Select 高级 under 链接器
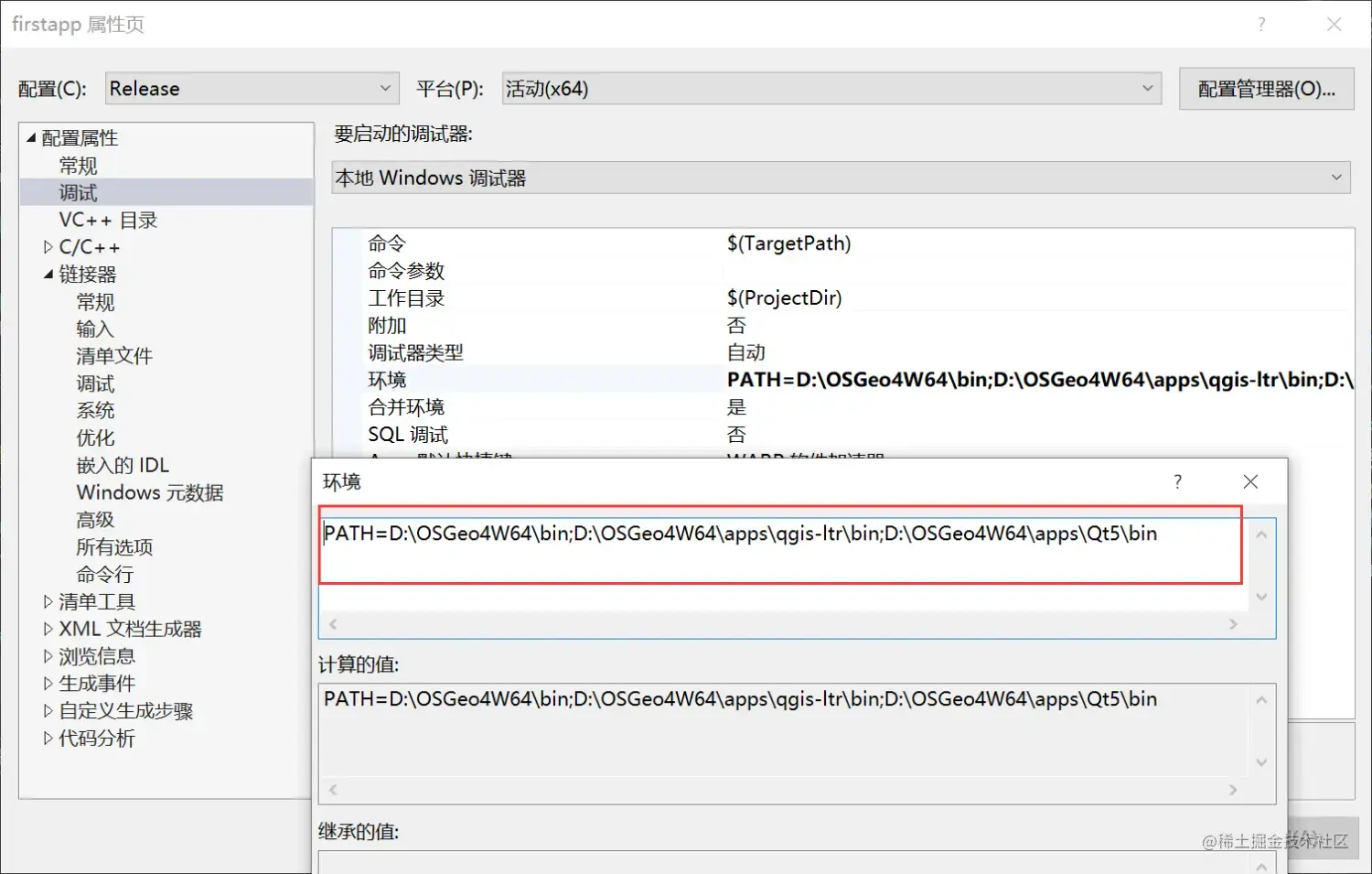The width and height of the screenshot is (1372, 874). tap(95, 520)
